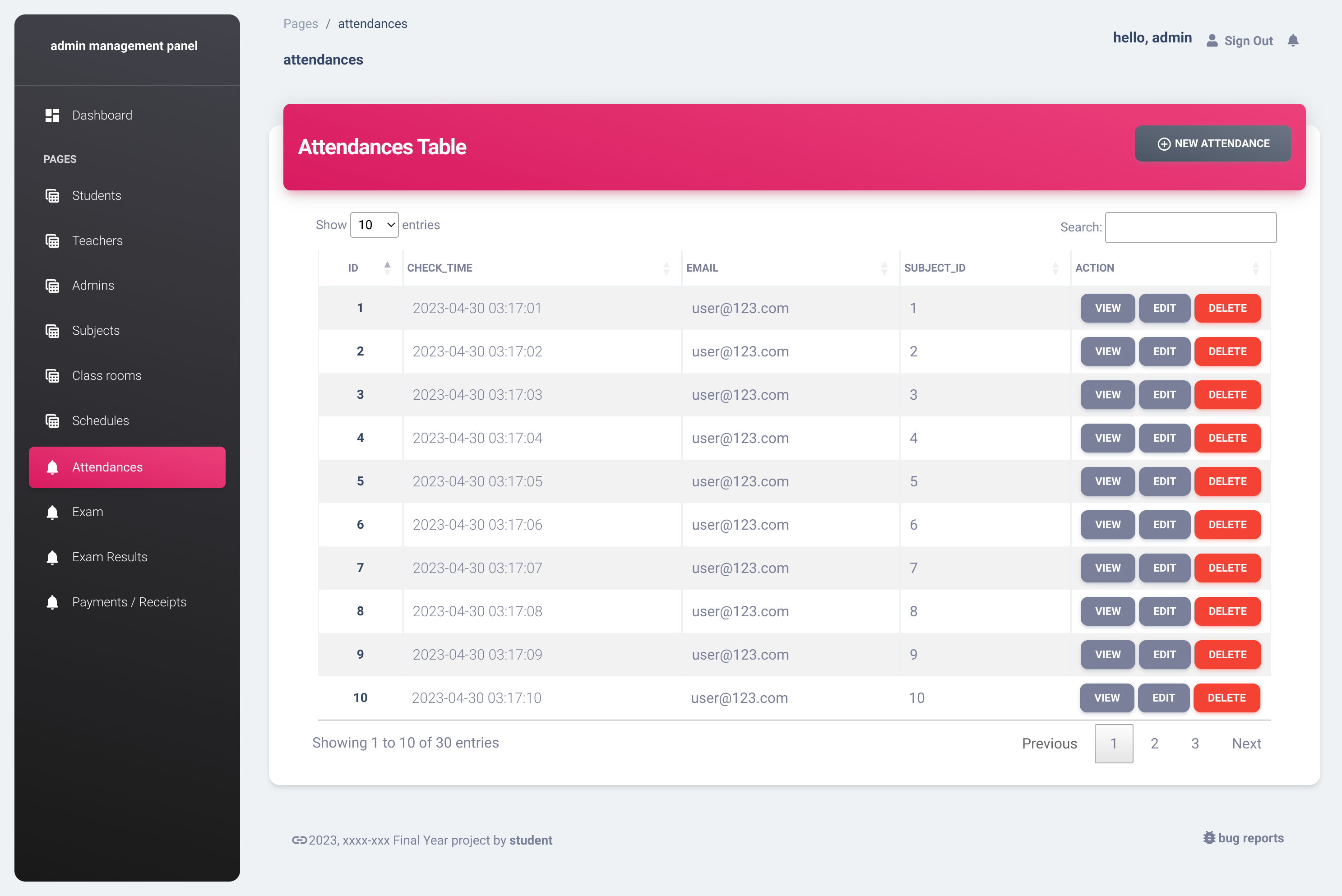The width and height of the screenshot is (1342, 896).
Task: Delete the attendance record with ID 3
Action: (x=1227, y=395)
